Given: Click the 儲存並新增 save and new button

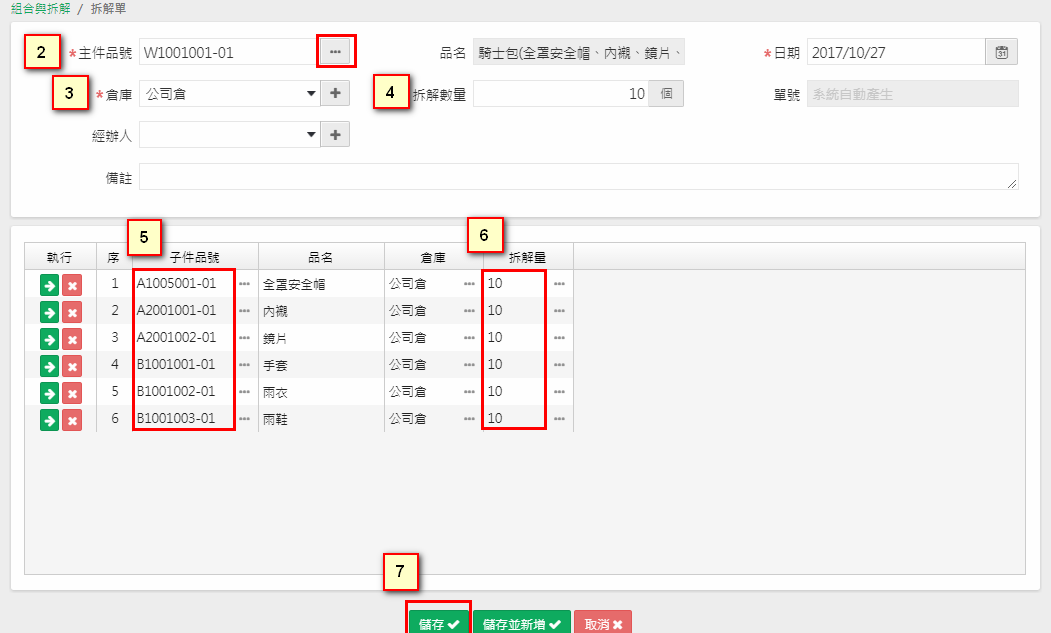Looking at the screenshot, I should [x=521, y=624].
